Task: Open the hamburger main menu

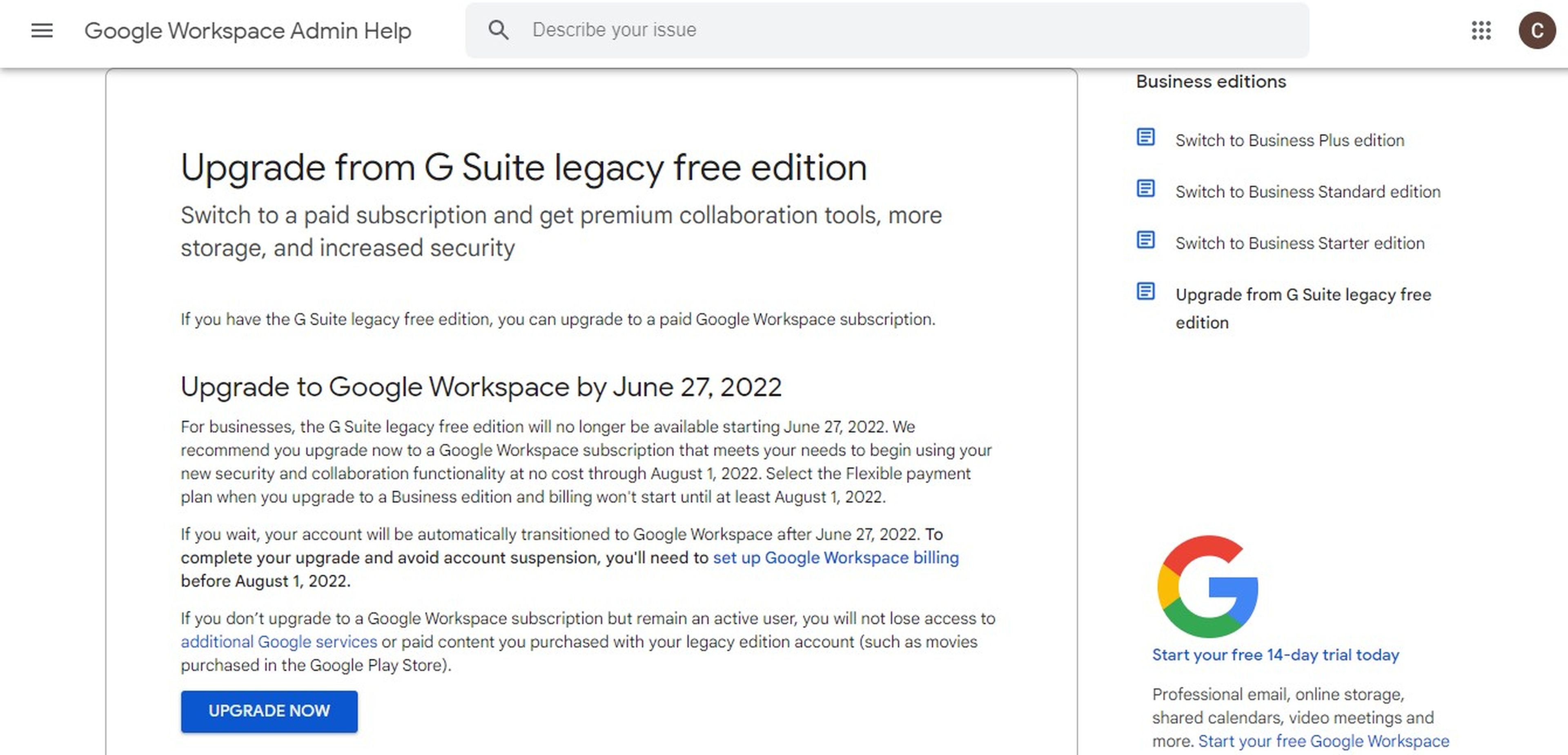Action: coord(42,31)
